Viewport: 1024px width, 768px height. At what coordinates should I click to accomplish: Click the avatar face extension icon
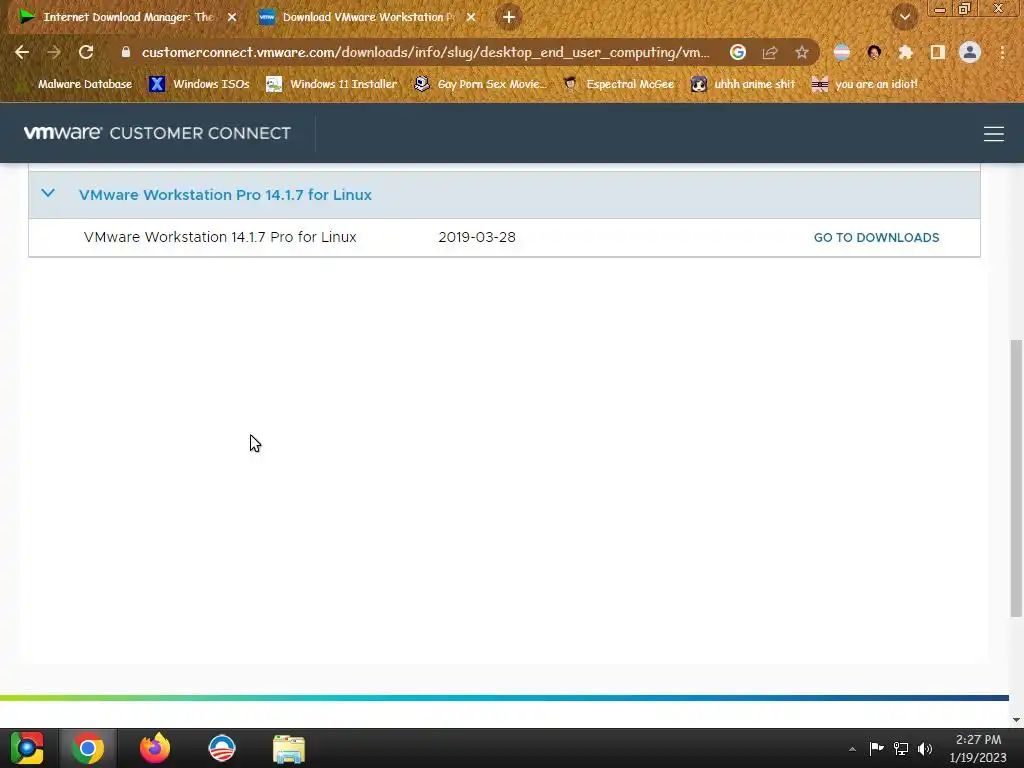(x=874, y=52)
